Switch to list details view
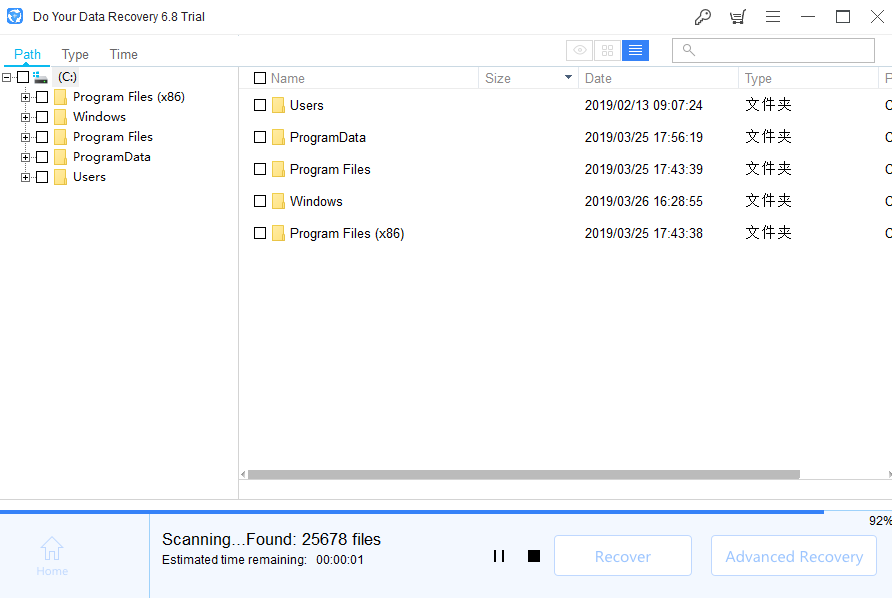892x598 pixels. tap(635, 51)
